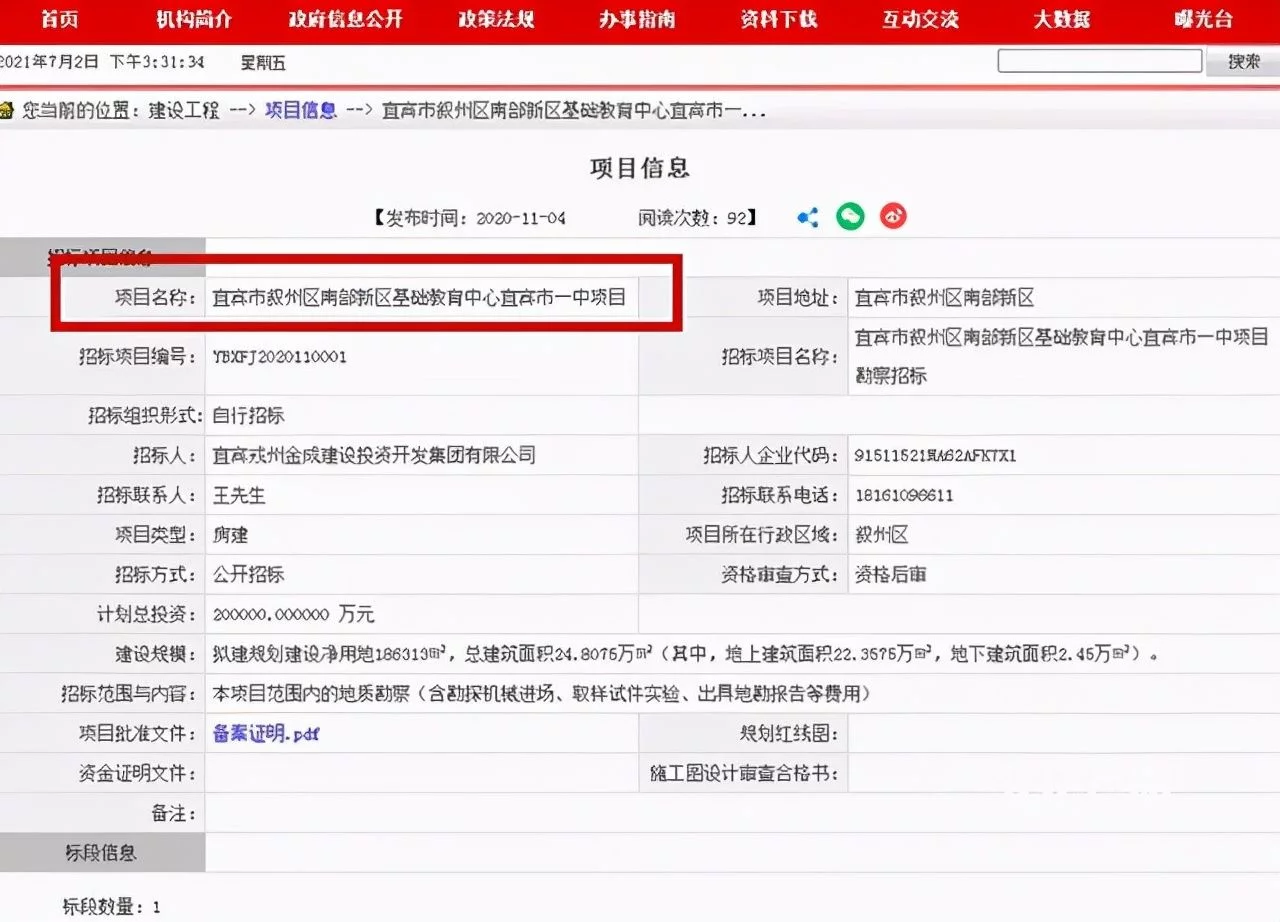Viewport: 1280px width, 922px height.
Task: Click the location icon beside 您当前的位置
Action: click(x=7, y=110)
